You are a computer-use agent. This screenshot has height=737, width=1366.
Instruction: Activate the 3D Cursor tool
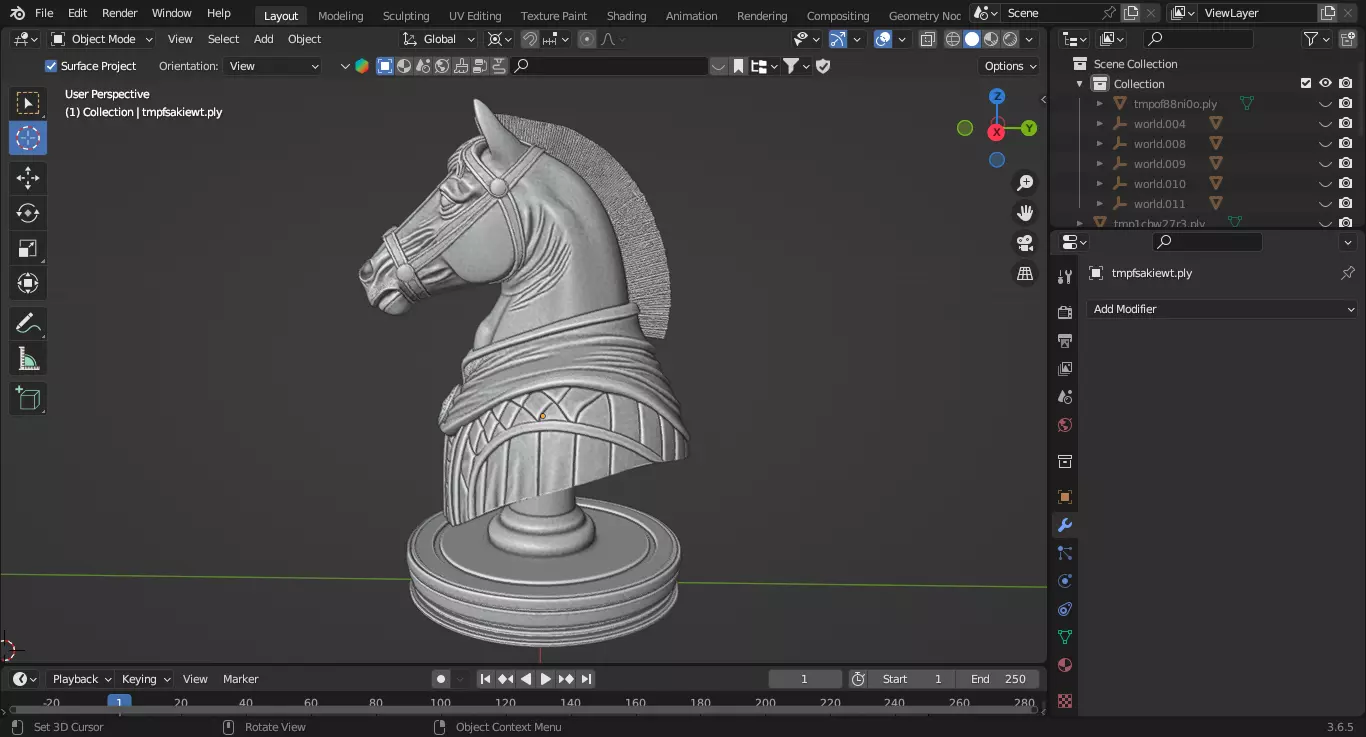pos(28,138)
